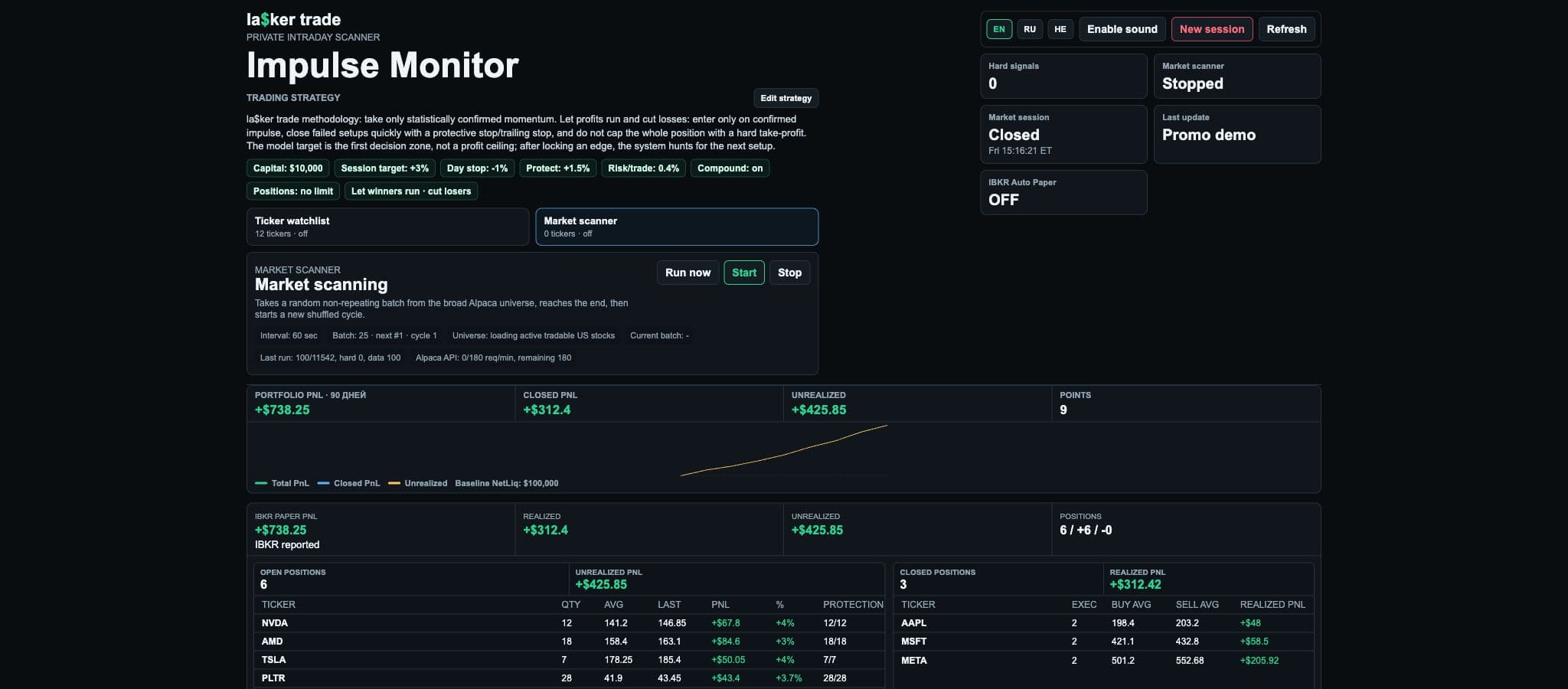Click the Compound: on chip
The image size is (1568, 689).
(x=730, y=168)
